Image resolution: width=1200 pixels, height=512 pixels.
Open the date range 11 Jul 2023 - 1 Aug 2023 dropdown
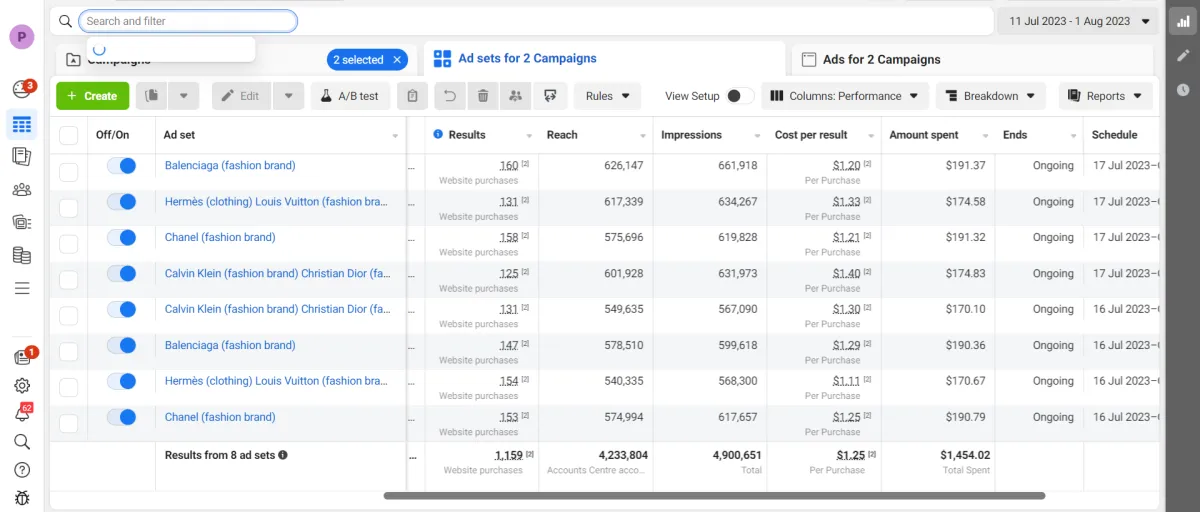1079,21
